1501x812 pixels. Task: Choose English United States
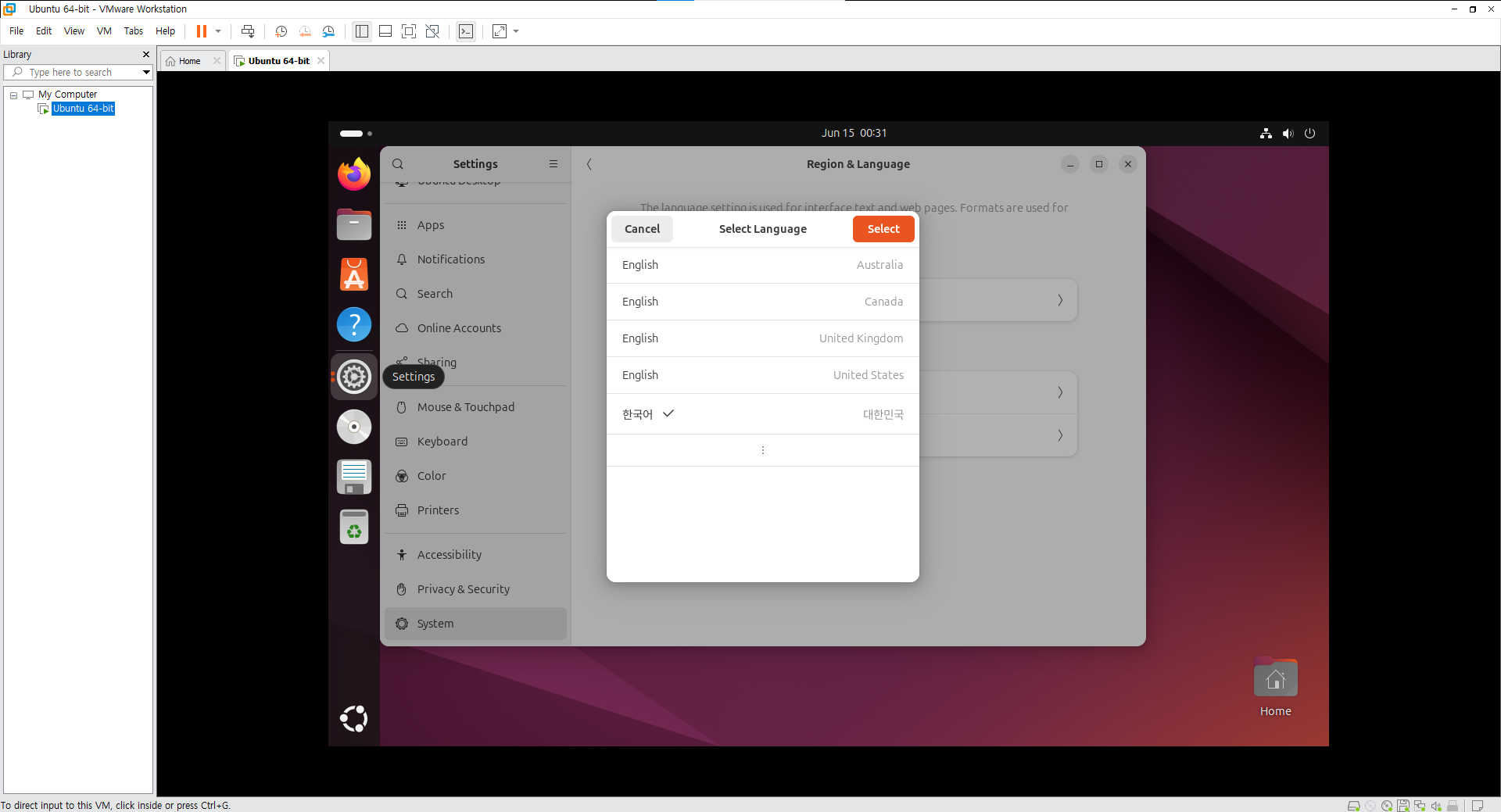click(763, 375)
